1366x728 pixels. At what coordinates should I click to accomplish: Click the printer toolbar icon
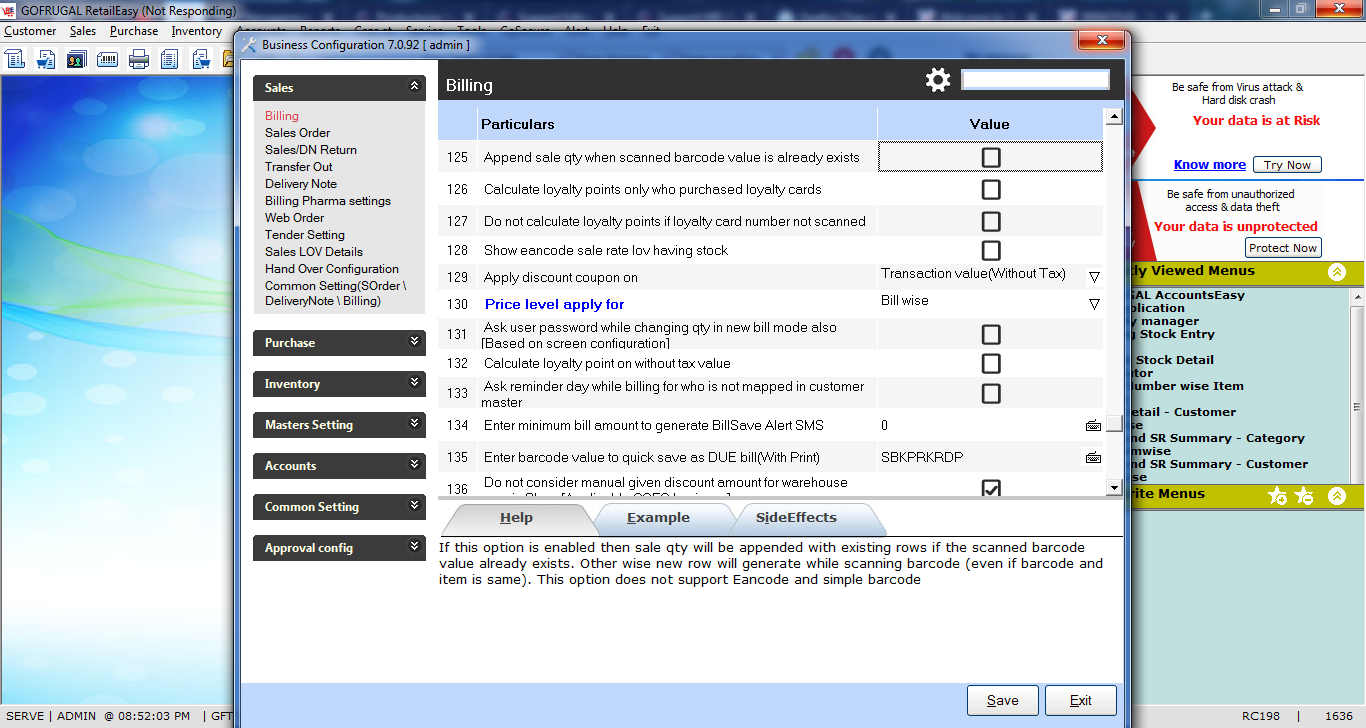139,60
